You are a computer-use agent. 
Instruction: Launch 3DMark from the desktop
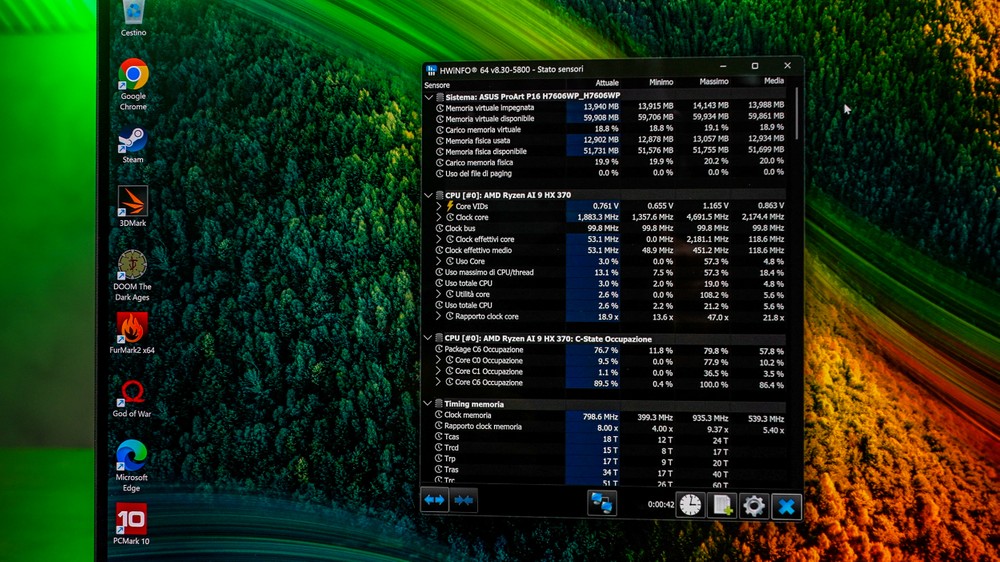[x=133, y=207]
